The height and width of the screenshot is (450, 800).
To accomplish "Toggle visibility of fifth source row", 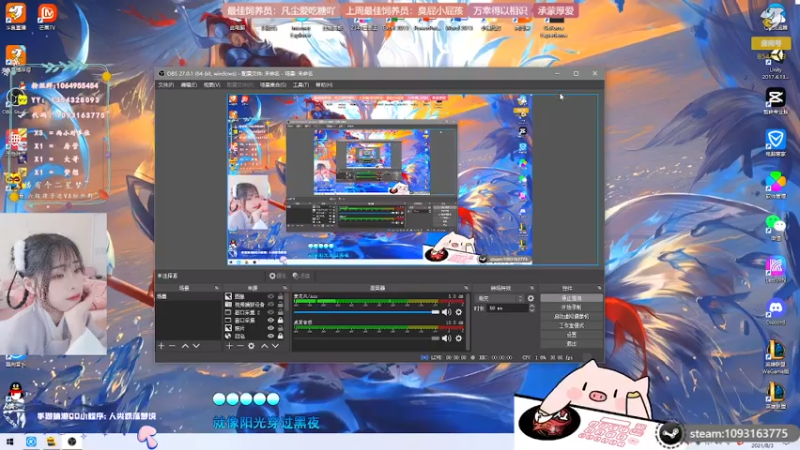I will pos(270,328).
